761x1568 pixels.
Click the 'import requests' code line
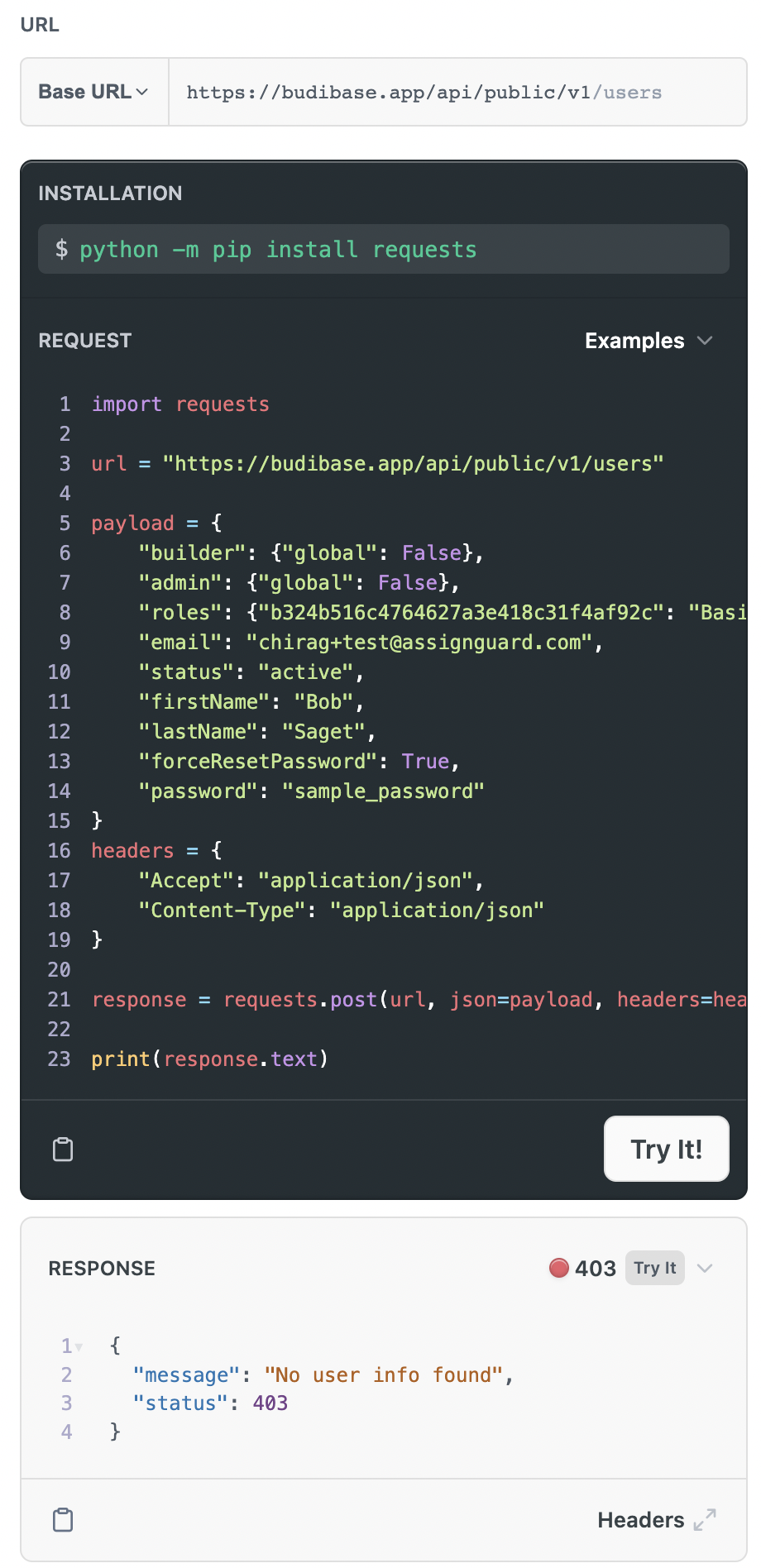[180, 404]
